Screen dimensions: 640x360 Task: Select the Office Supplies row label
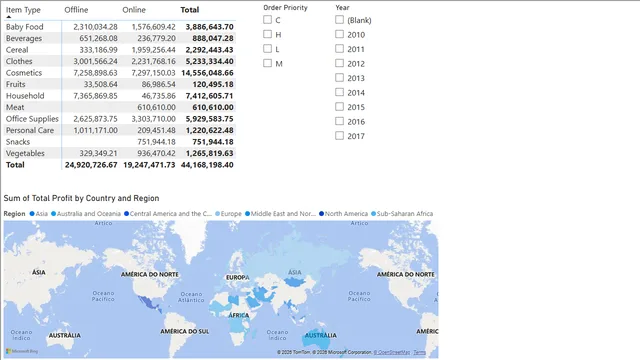[32, 119]
